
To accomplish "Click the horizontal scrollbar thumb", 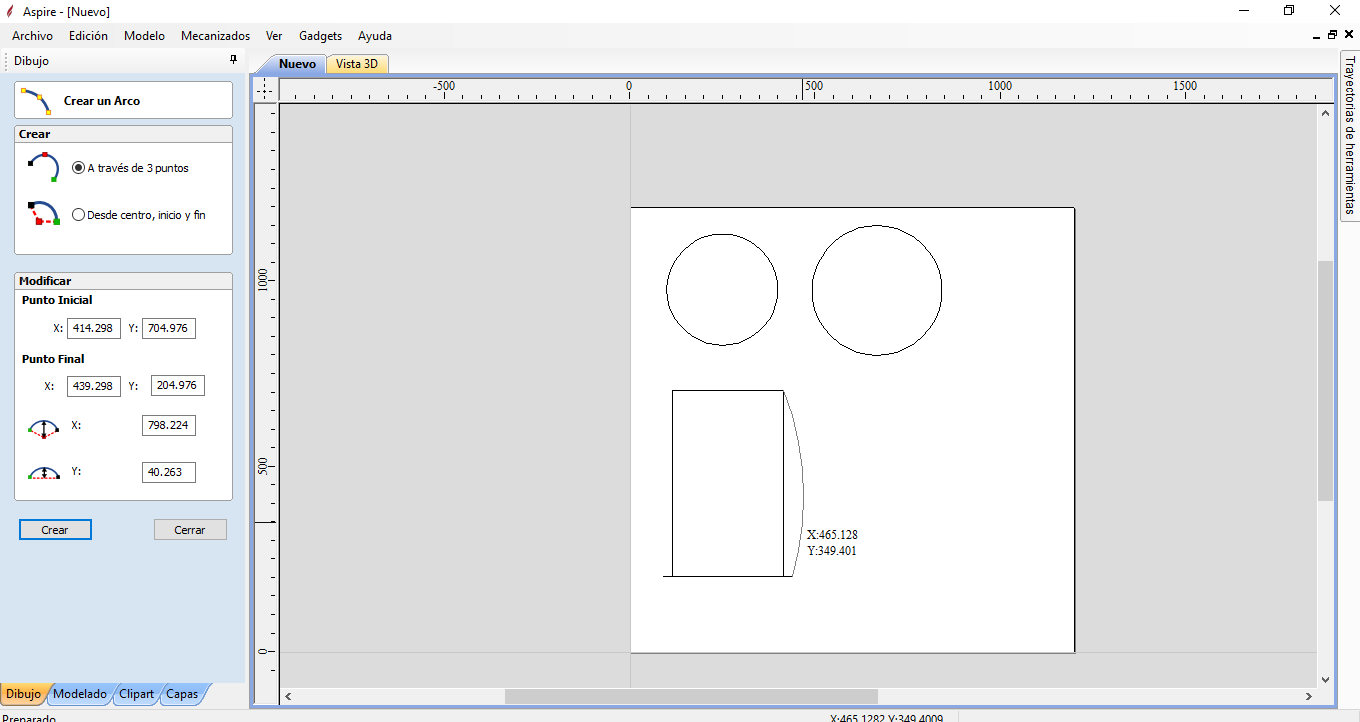I will (x=691, y=696).
